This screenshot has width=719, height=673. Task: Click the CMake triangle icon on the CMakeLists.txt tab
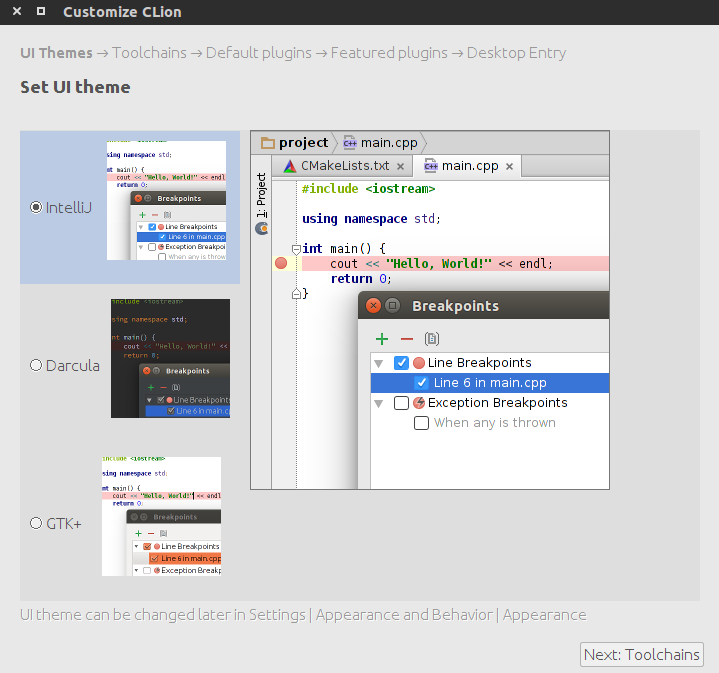290,166
